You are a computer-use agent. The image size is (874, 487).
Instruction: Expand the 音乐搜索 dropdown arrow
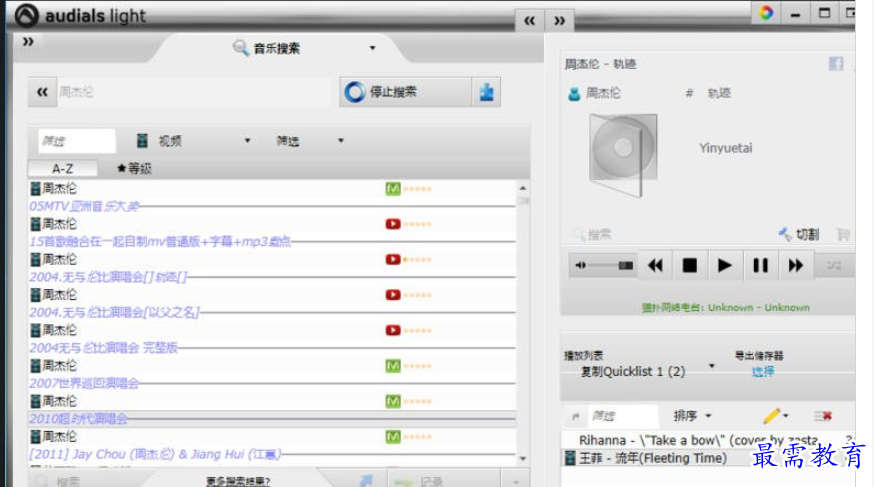pos(372,48)
